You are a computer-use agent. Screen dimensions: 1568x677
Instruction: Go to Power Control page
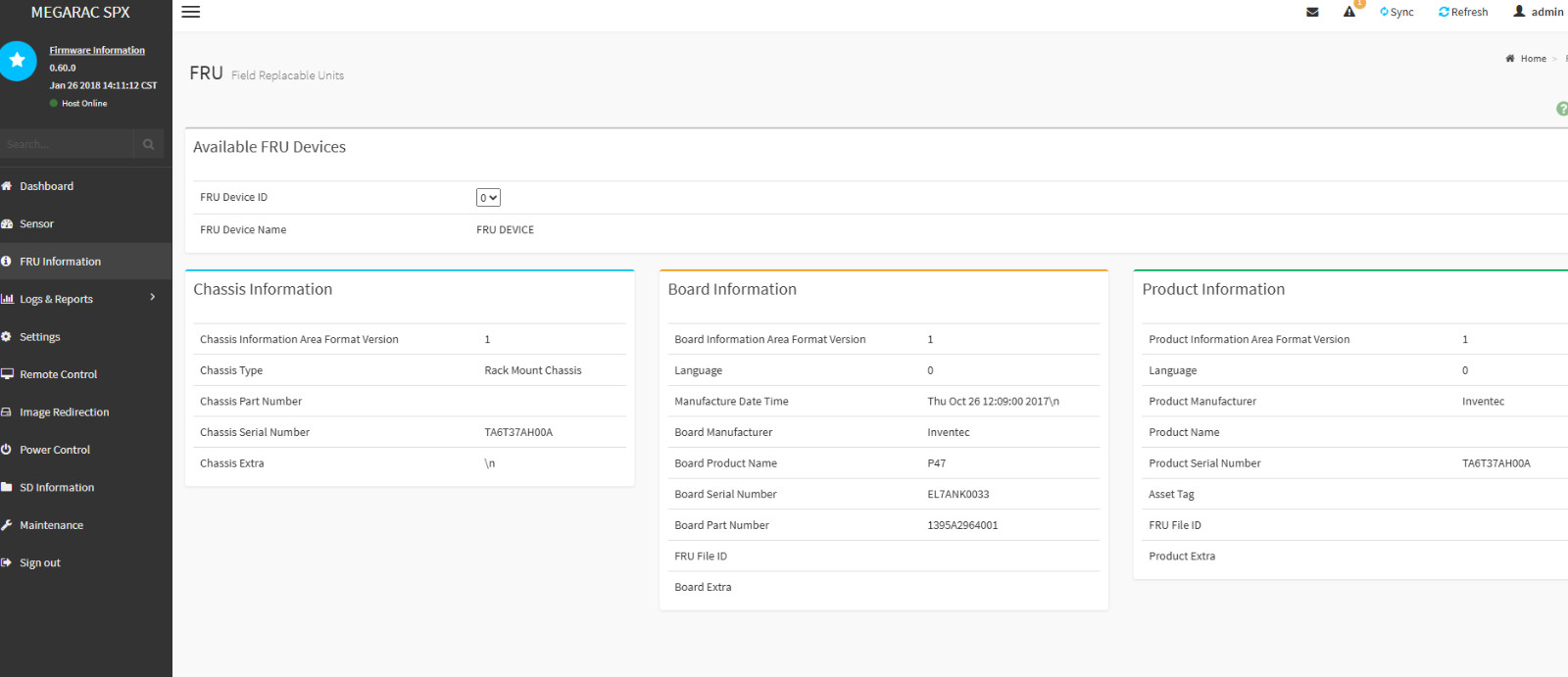pyautogui.click(x=54, y=450)
